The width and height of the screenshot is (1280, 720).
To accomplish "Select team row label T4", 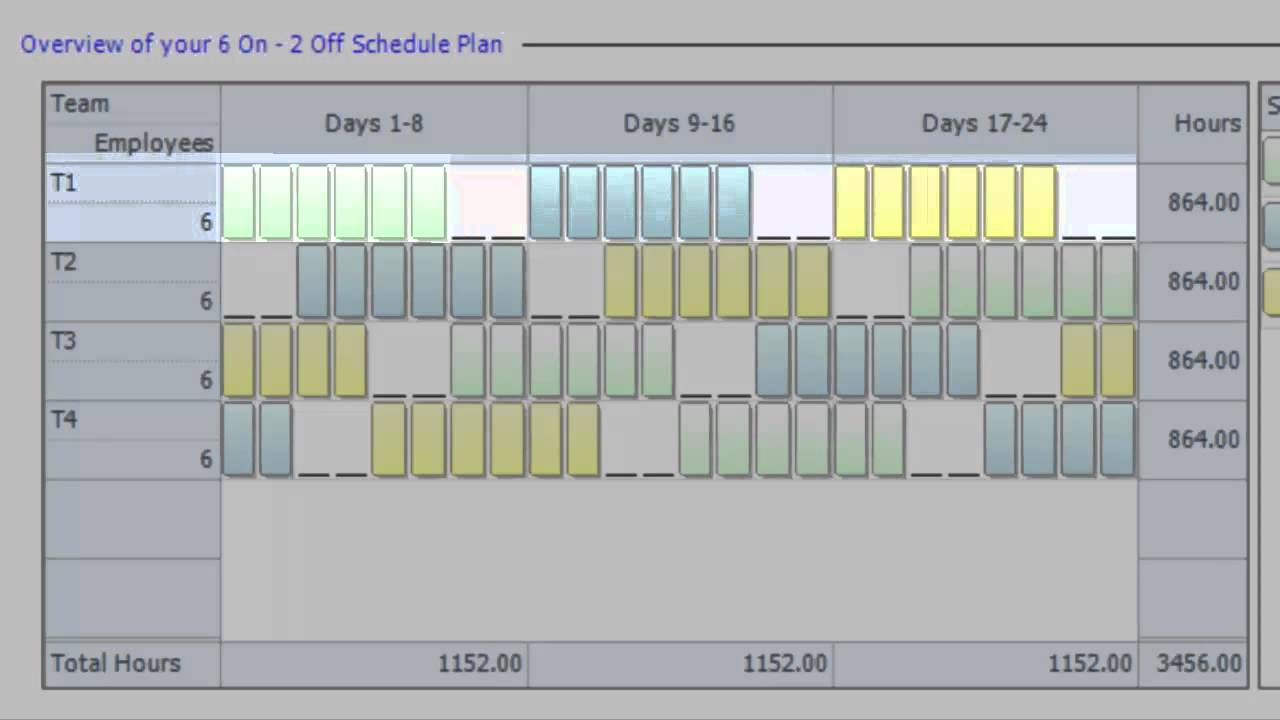I will pos(64,420).
